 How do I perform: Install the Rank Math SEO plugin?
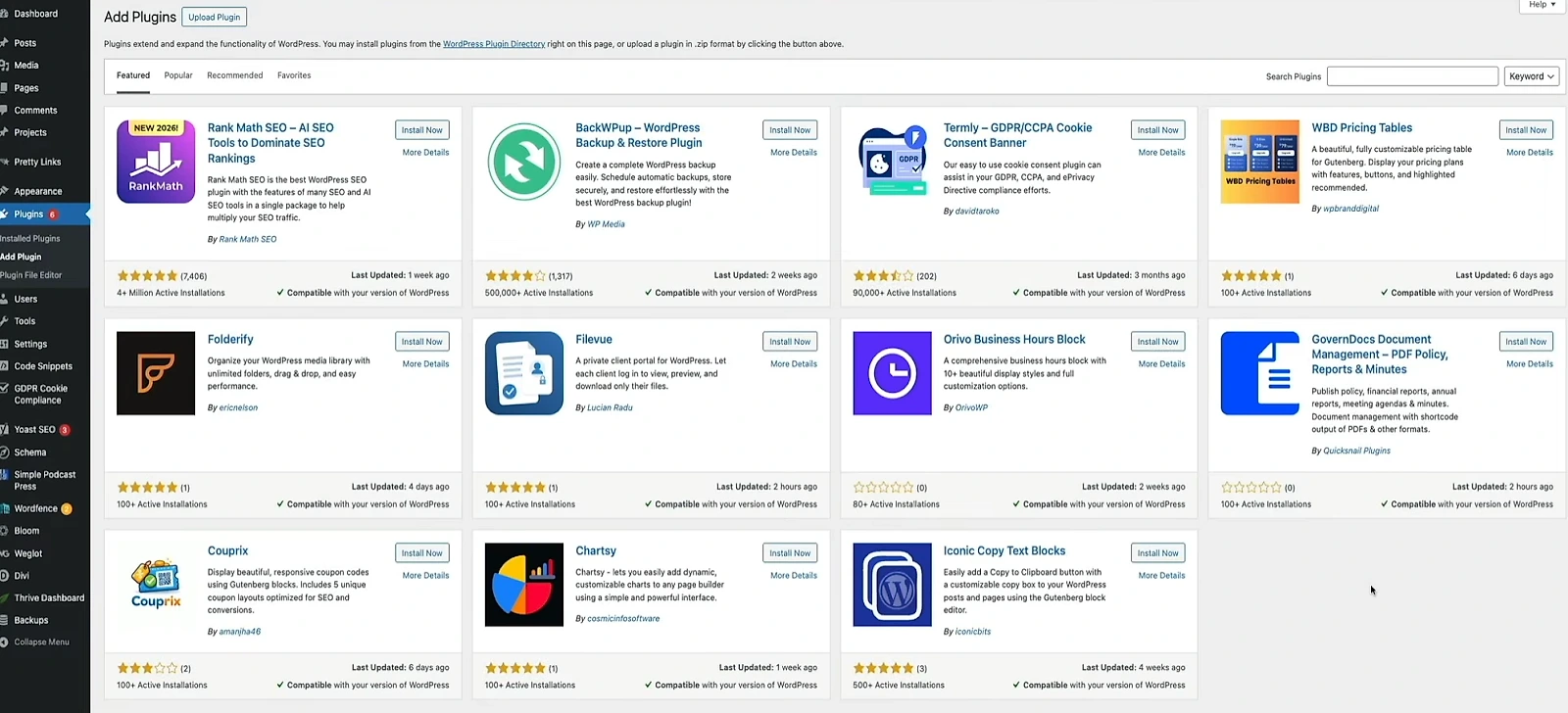pyautogui.click(x=422, y=130)
